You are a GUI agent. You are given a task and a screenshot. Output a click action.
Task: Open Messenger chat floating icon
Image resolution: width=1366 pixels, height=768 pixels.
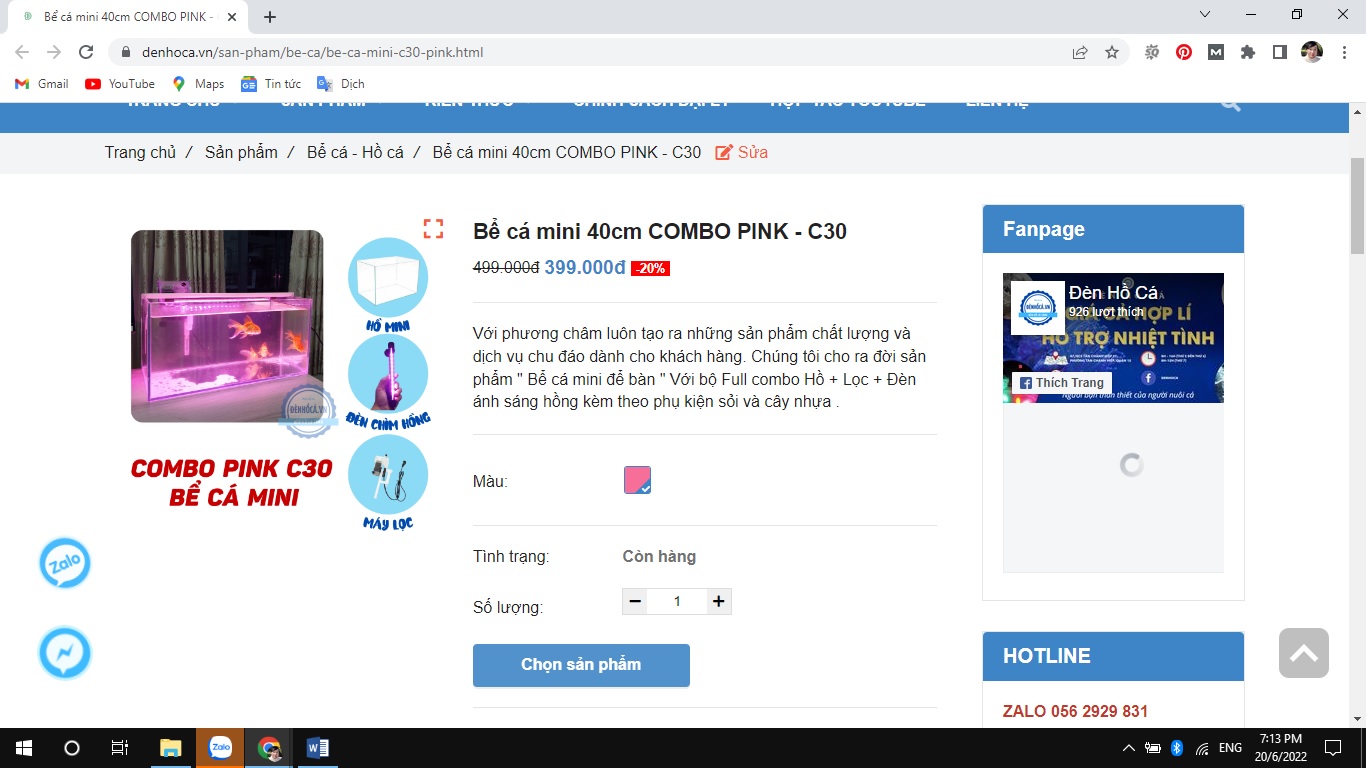(x=65, y=654)
